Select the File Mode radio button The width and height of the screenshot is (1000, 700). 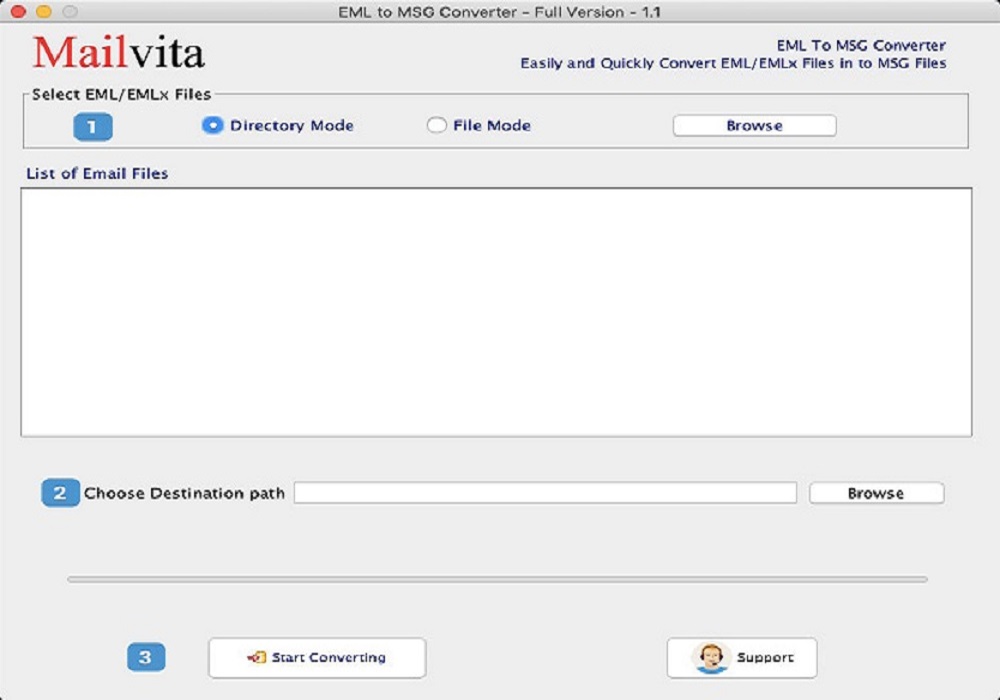437,126
